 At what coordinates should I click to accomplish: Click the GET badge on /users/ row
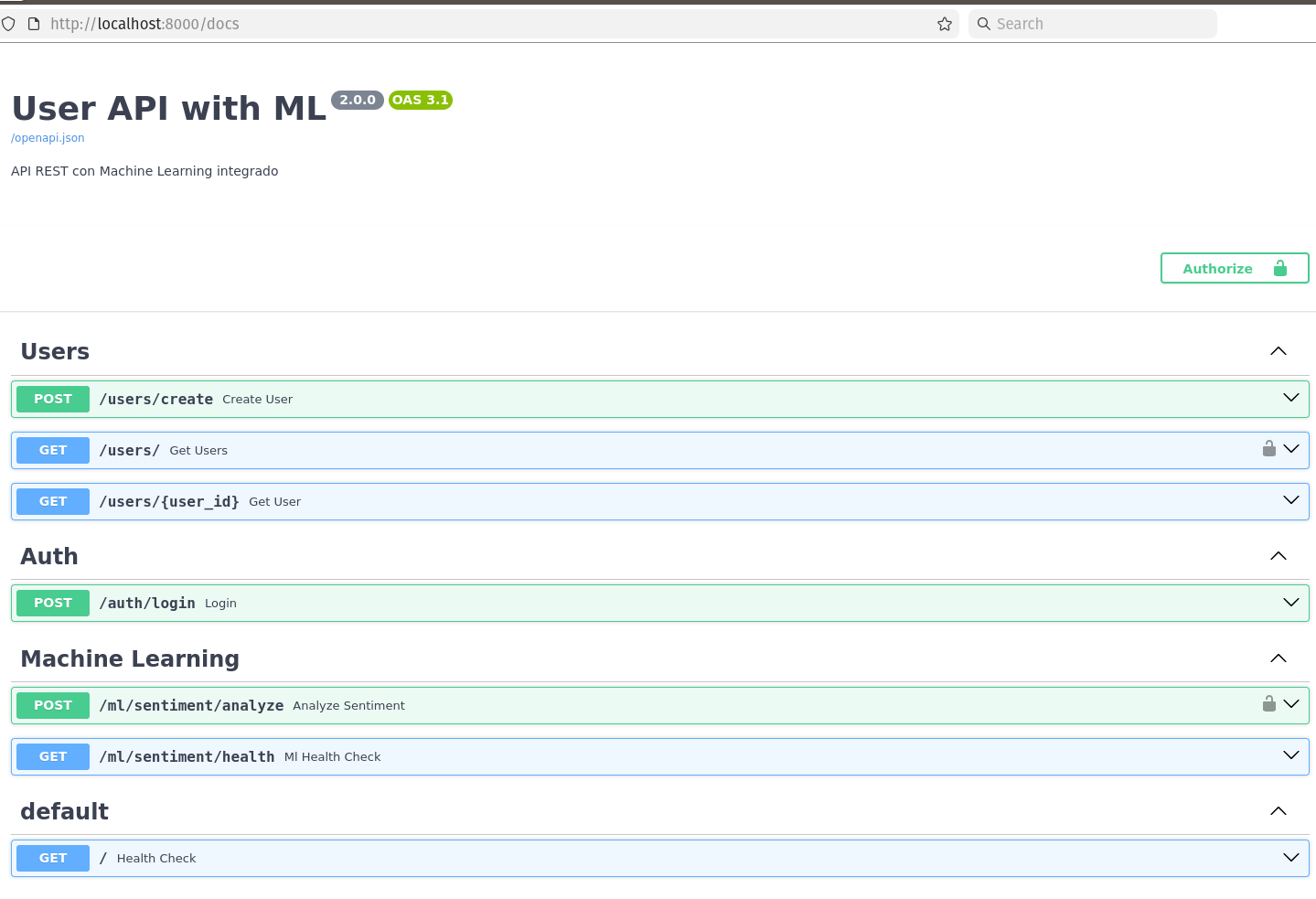click(53, 450)
